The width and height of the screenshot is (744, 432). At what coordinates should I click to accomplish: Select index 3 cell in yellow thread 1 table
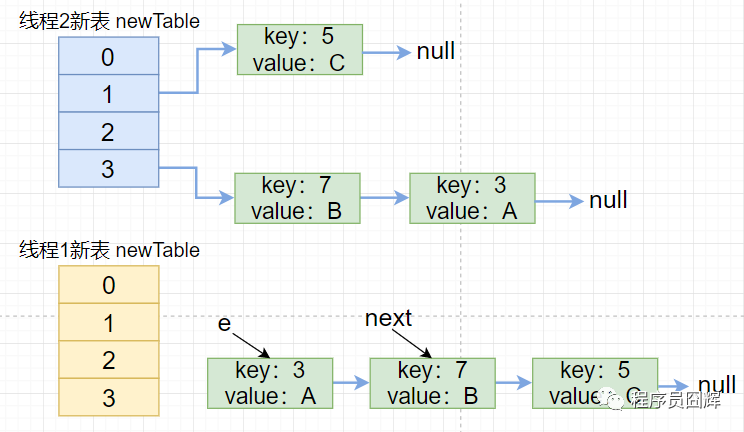coord(108,397)
